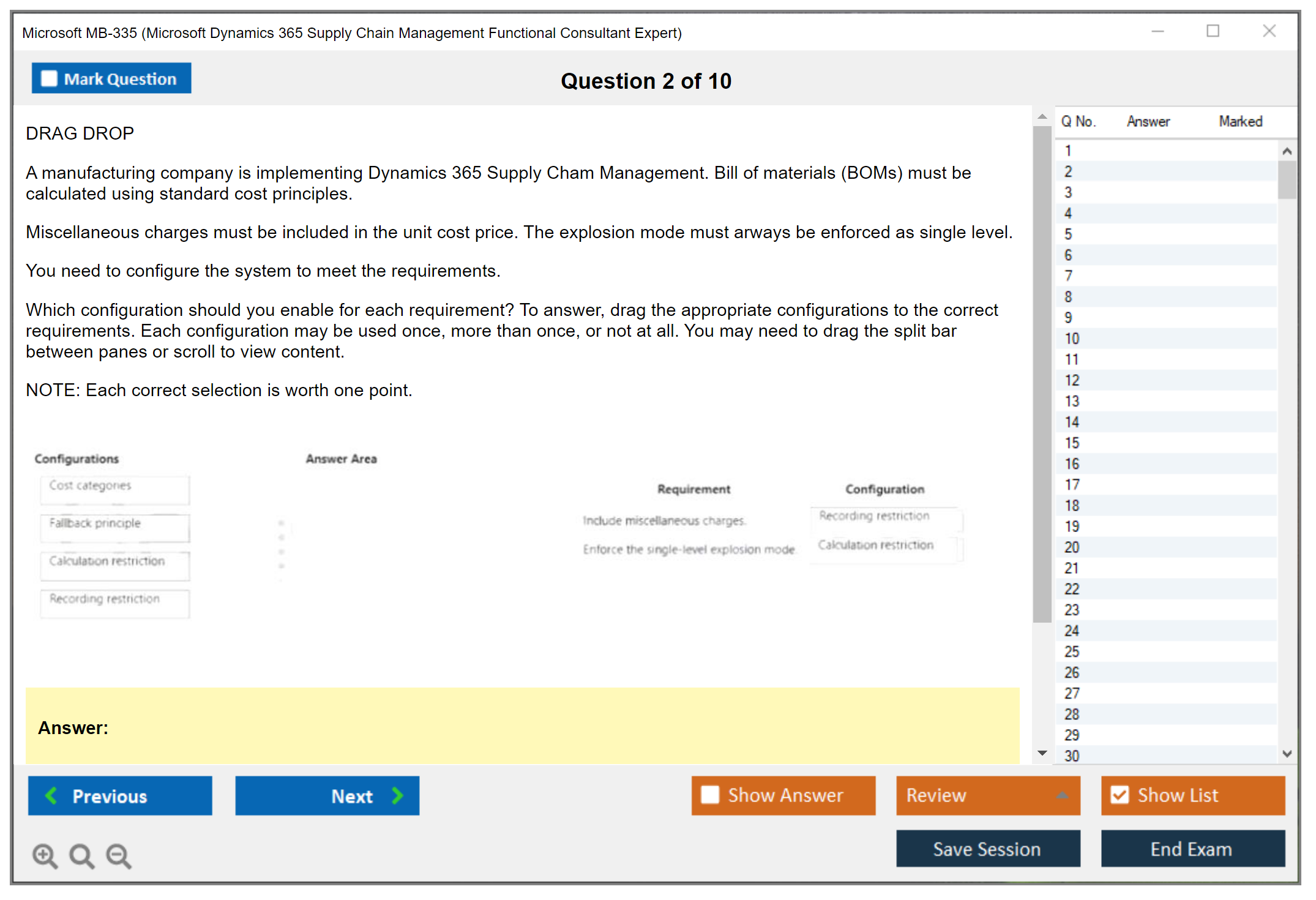Click the zoom out magnifier icon

(x=118, y=855)
